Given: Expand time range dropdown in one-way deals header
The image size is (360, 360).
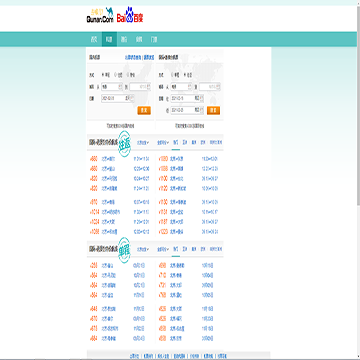Looking at the screenshot, I should point(163,249).
